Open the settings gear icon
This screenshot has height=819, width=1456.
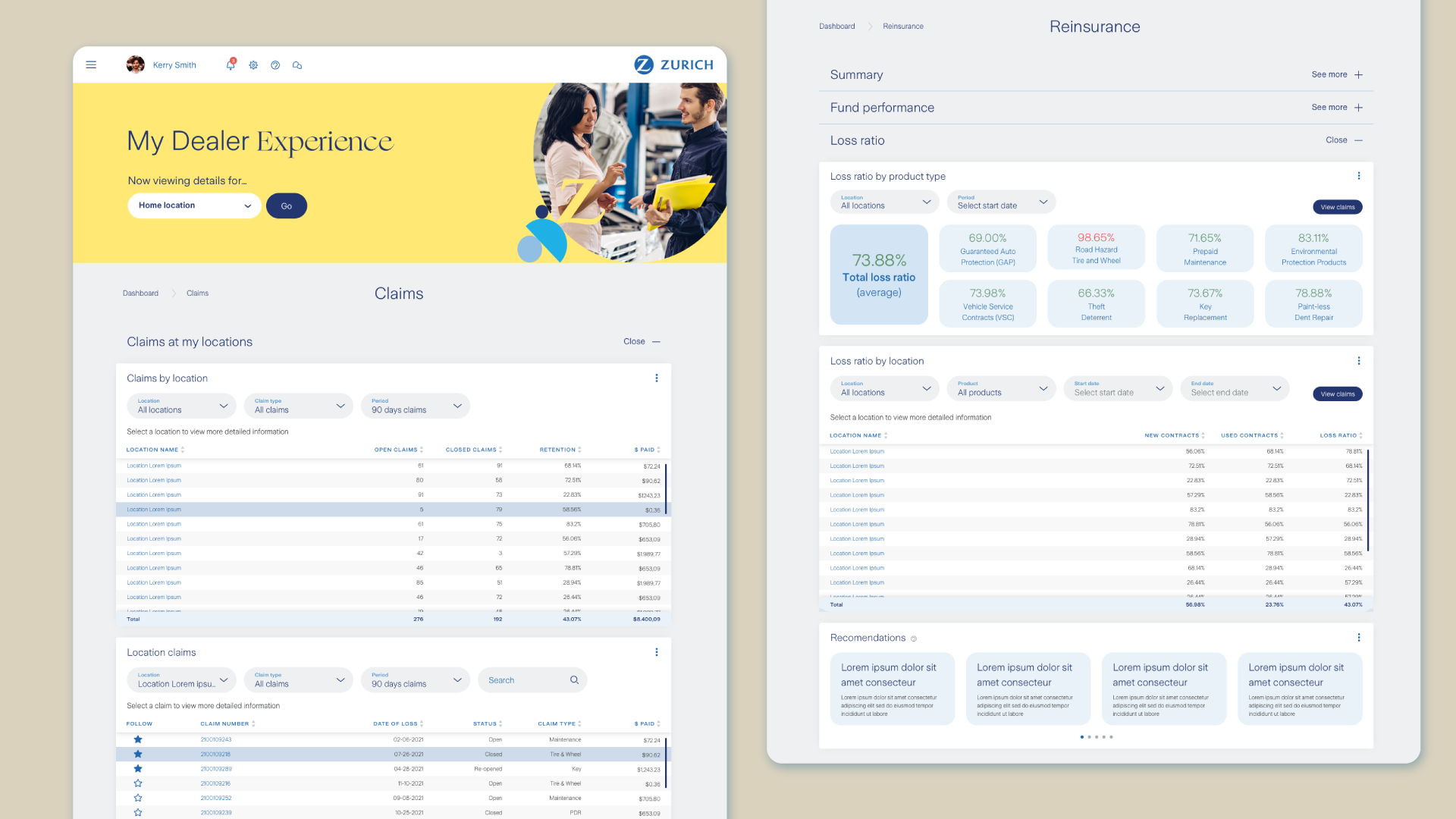[253, 65]
